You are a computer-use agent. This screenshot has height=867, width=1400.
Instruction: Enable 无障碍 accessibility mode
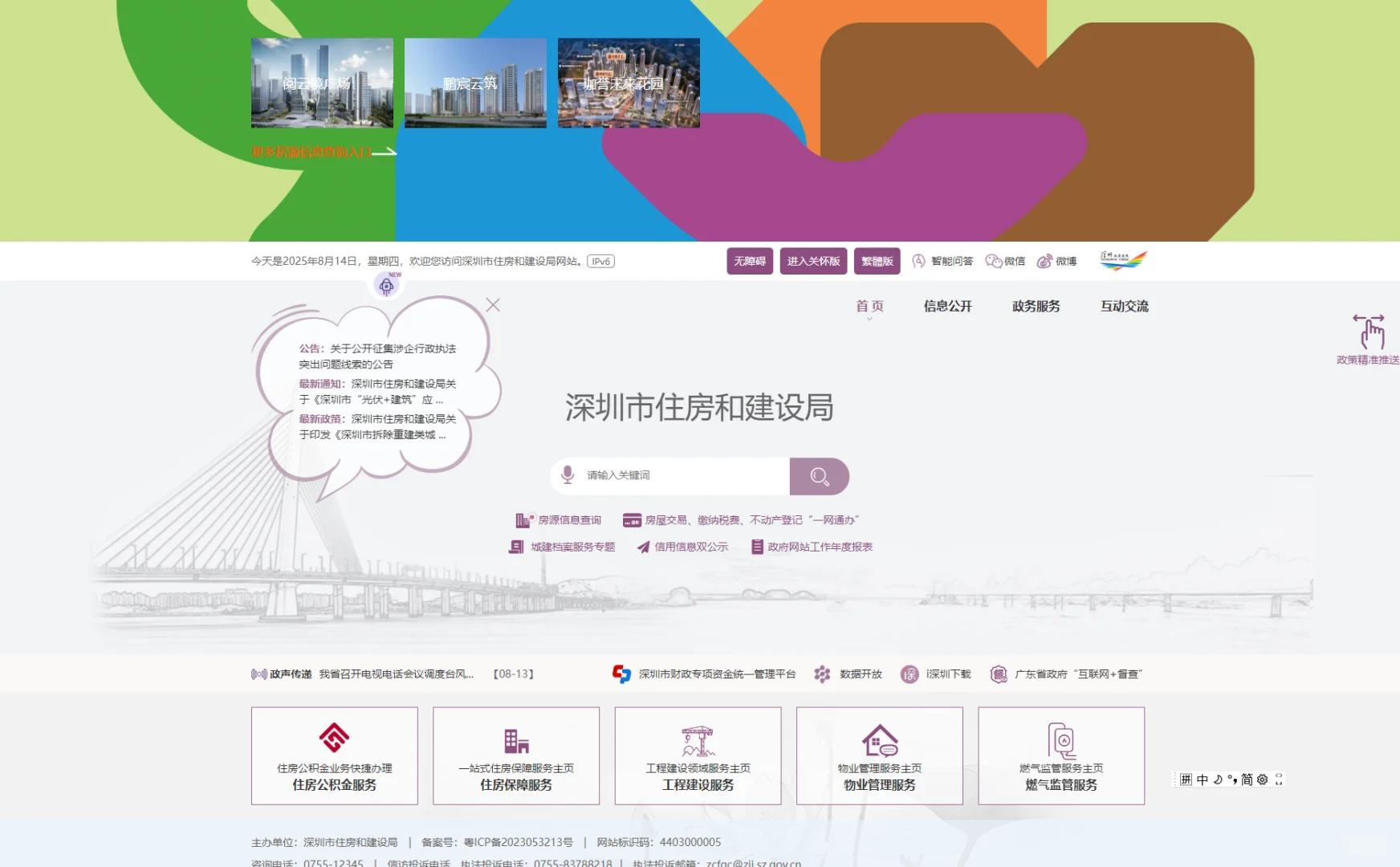(x=750, y=261)
